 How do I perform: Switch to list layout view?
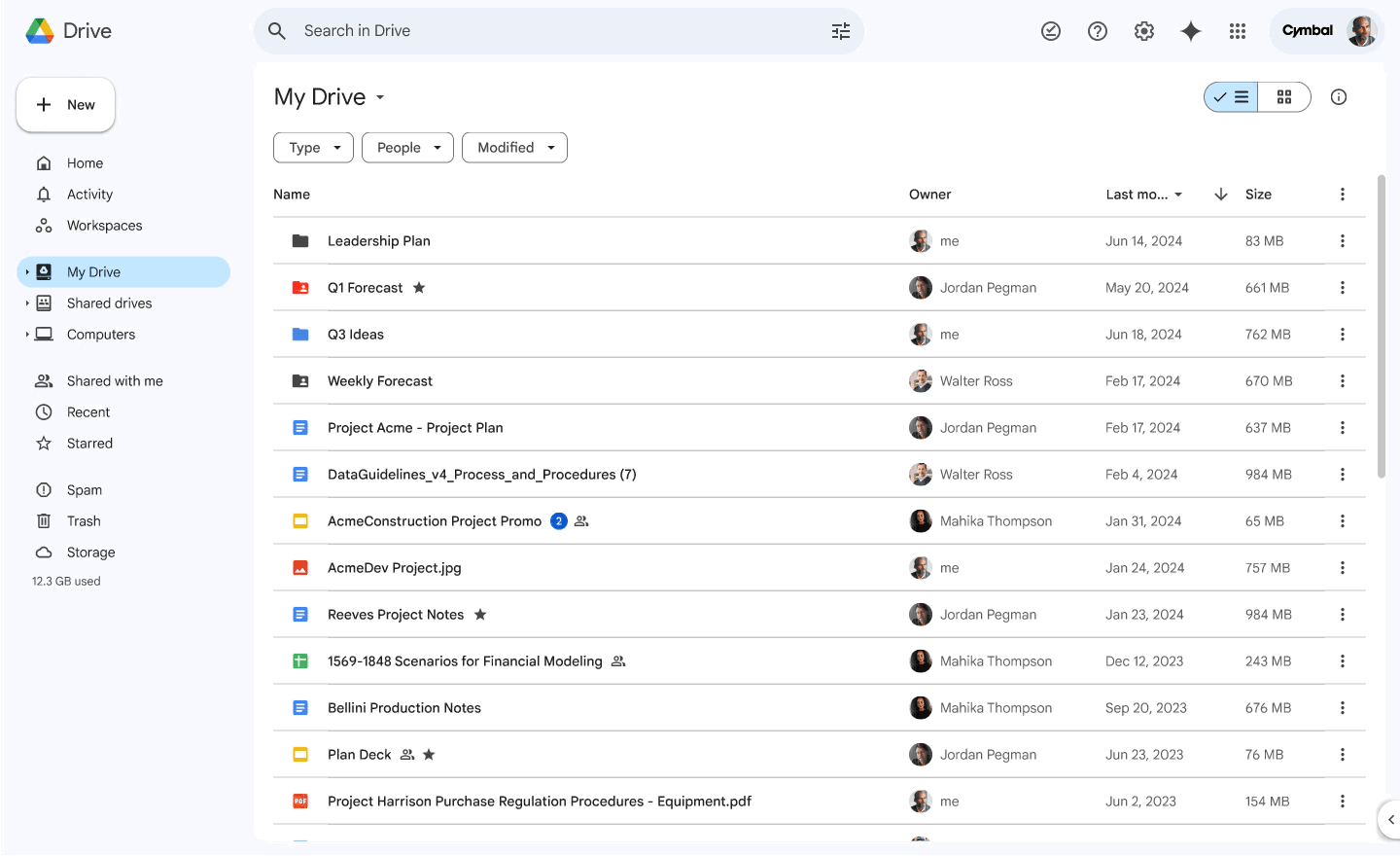click(1232, 97)
